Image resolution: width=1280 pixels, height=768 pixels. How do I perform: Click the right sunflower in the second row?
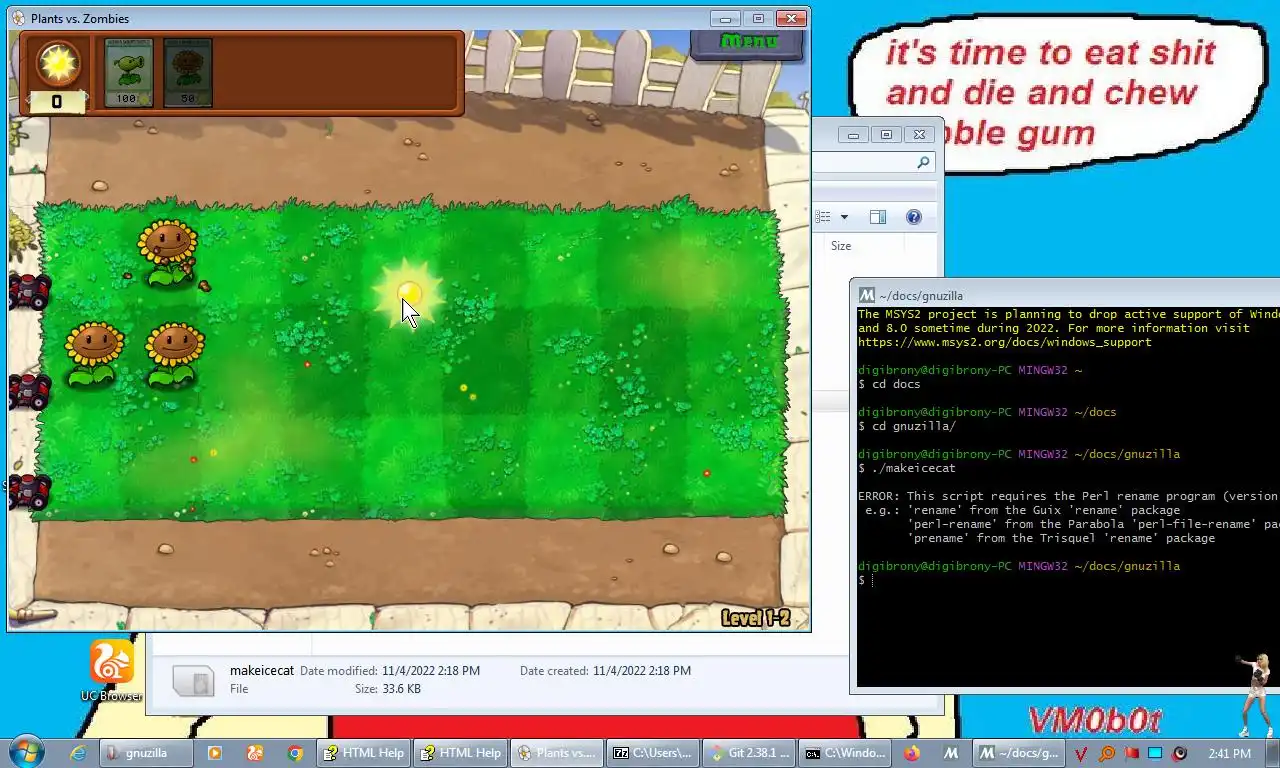pyautogui.click(x=174, y=354)
